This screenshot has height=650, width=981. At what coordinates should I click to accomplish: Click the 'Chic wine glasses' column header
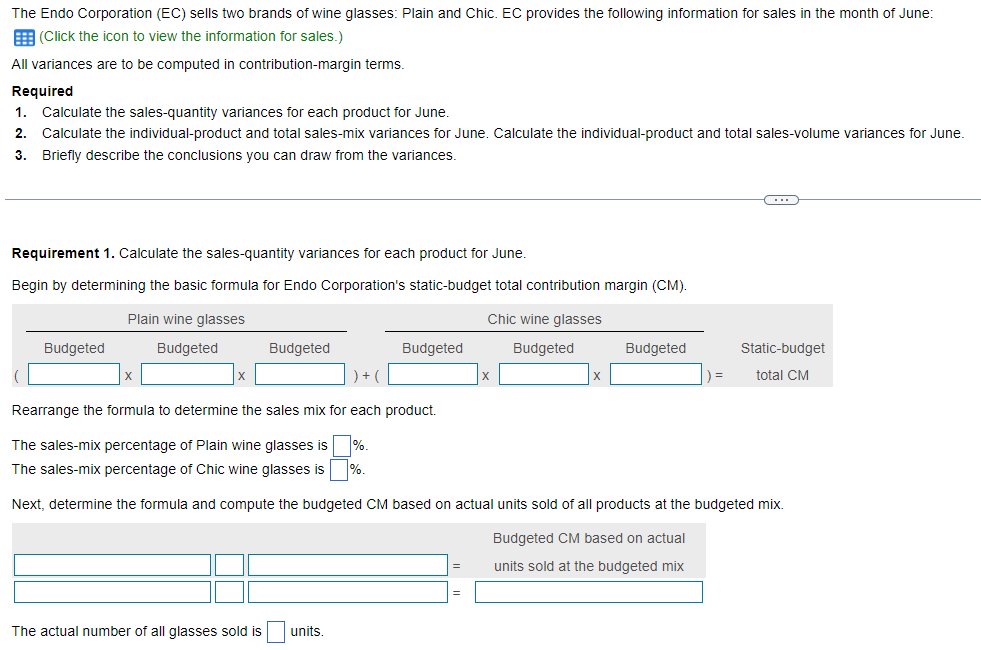[544, 319]
